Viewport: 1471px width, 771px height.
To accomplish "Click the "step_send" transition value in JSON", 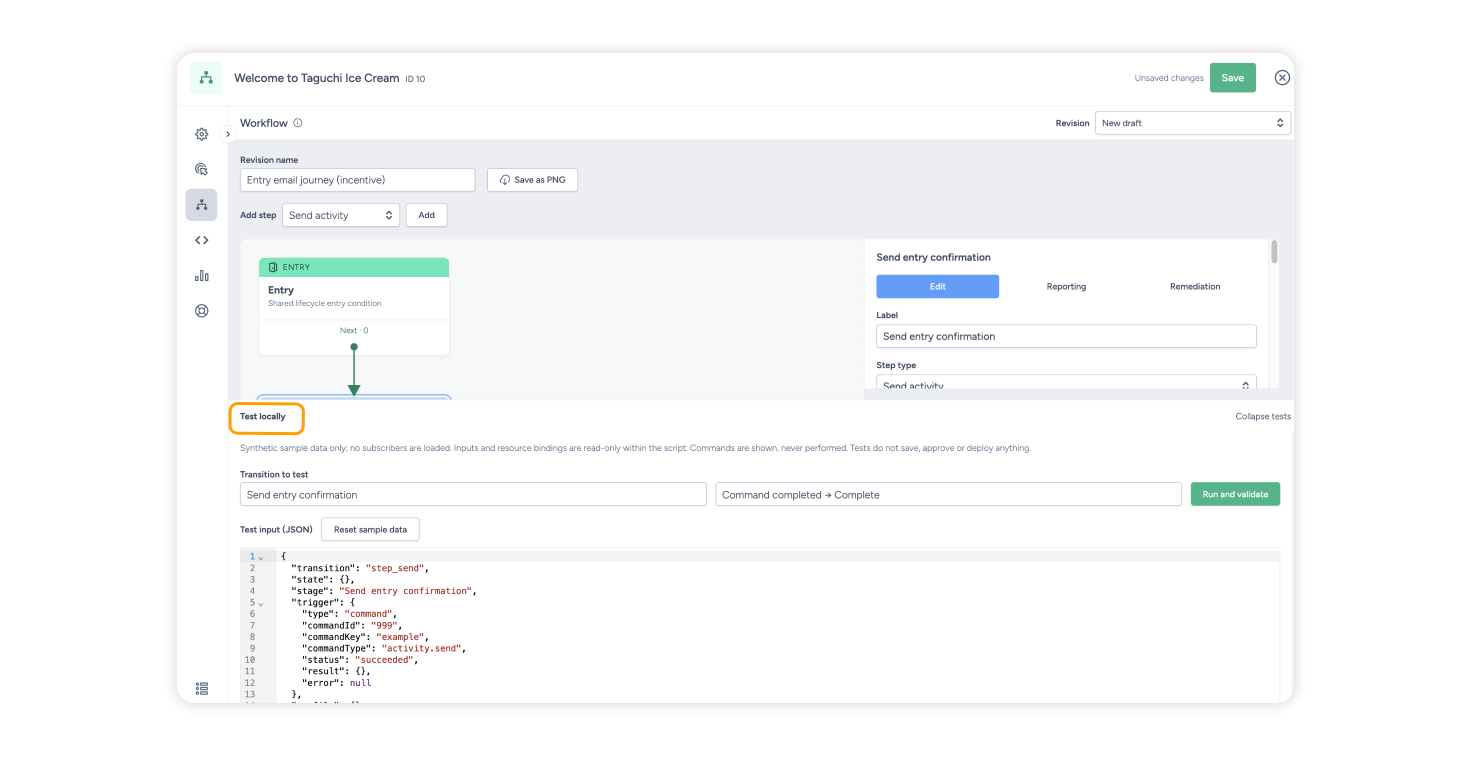I will (x=397, y=568).
